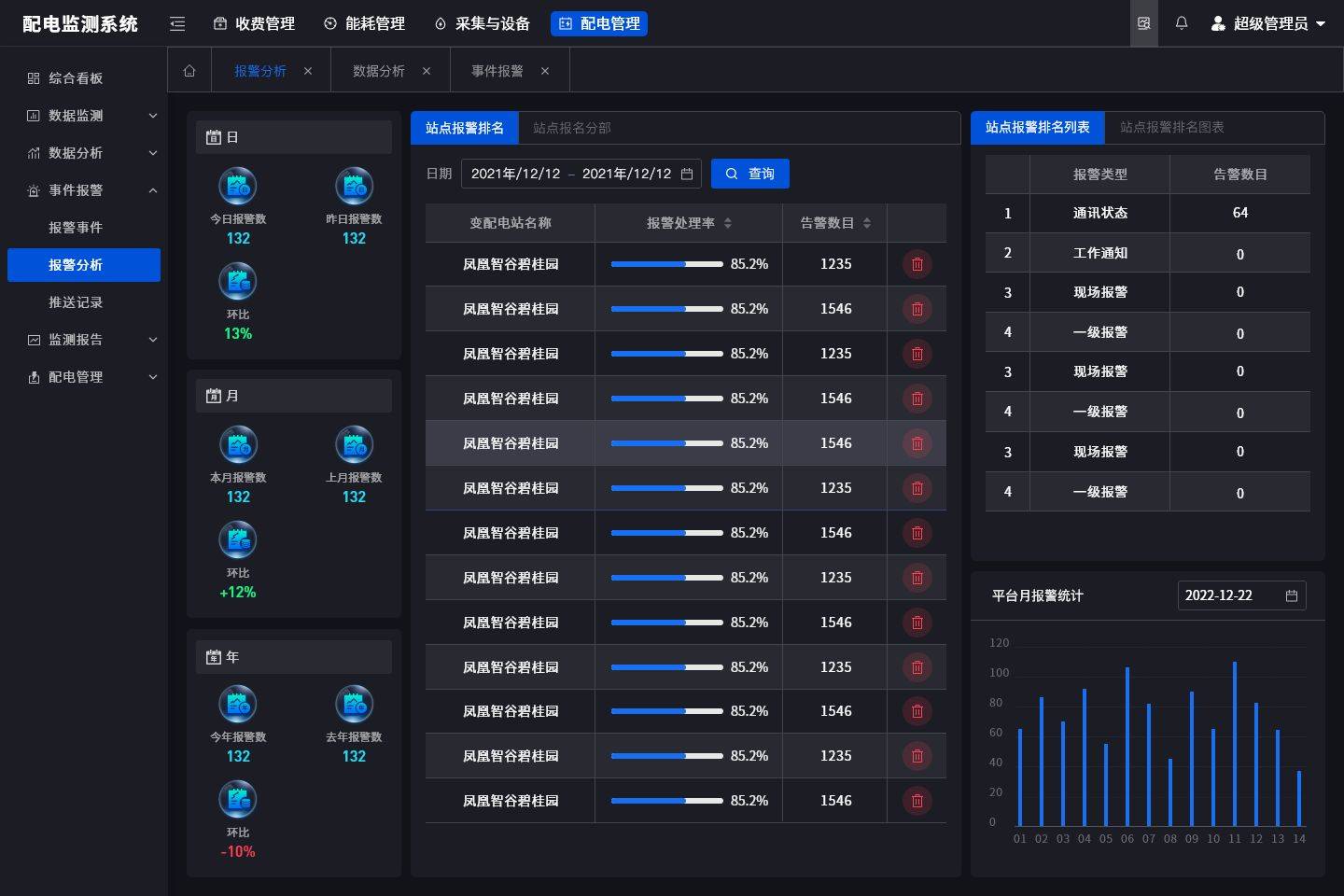Close the 报警分析 tab

pyautogui.click(x=308, y=71)
